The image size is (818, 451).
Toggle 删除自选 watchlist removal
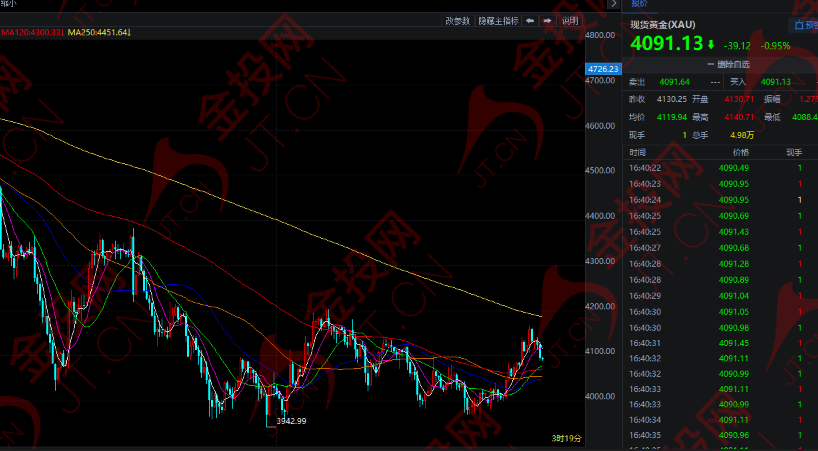pyautogui.click(x=728, y=65)
